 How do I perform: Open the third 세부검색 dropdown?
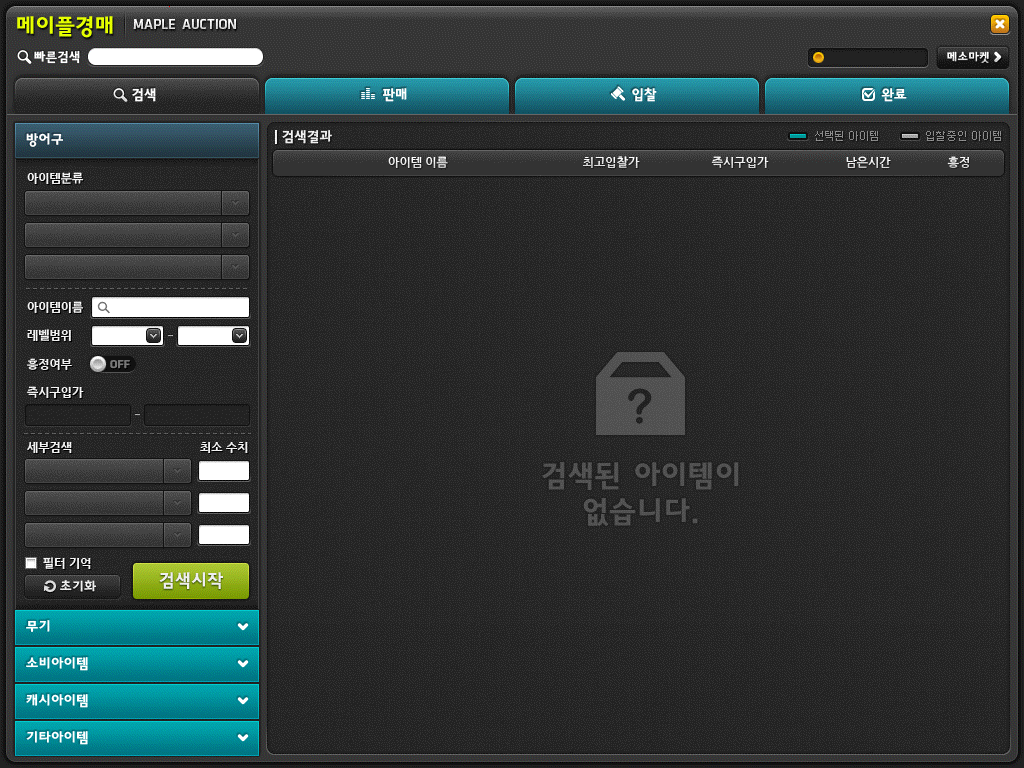tap(108, 535)
